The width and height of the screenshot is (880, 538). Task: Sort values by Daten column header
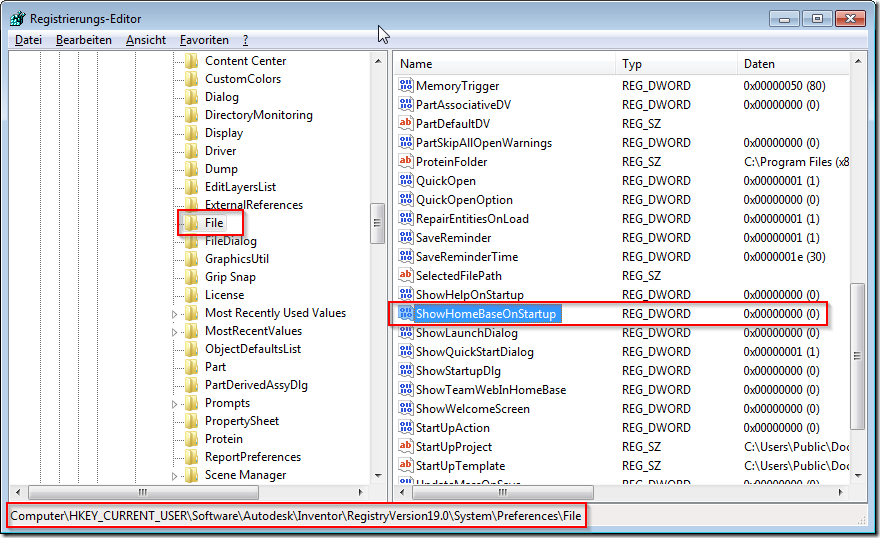(794, 64)
